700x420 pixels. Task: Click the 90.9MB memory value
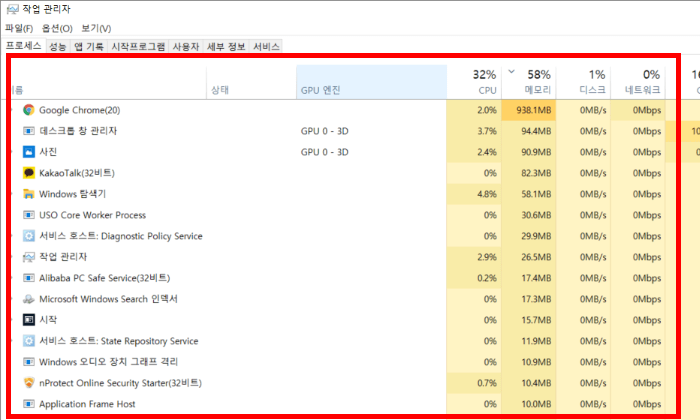pyautogui.click(x=536, y=152)
